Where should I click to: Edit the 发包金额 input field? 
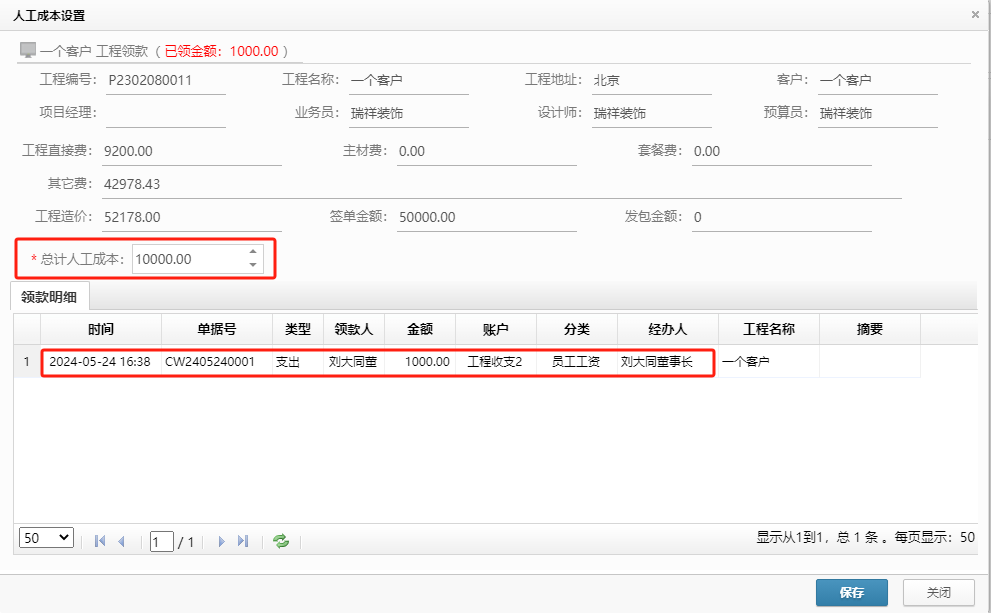pos(781,217)
